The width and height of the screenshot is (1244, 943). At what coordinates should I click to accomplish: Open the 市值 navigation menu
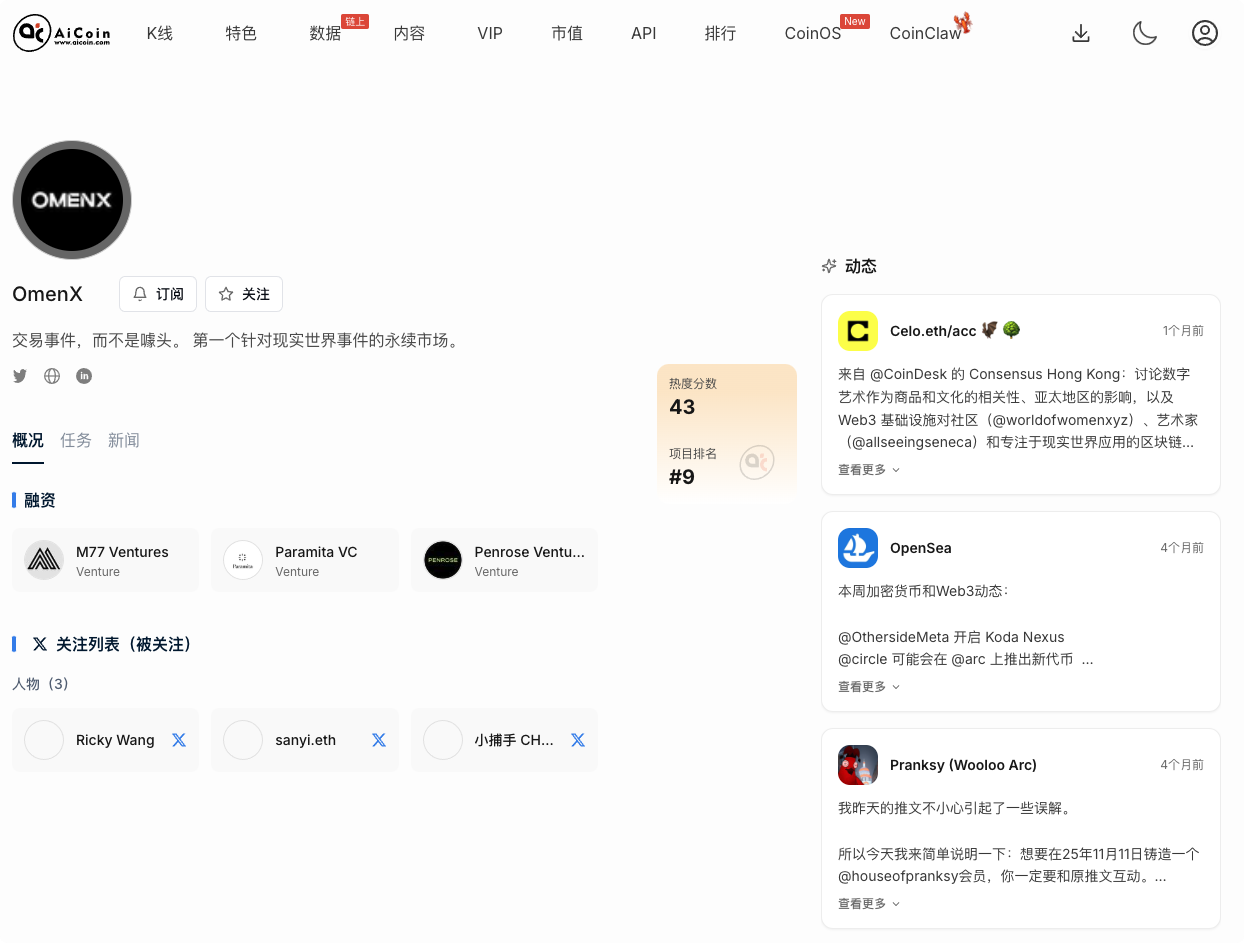coord(567,33)
